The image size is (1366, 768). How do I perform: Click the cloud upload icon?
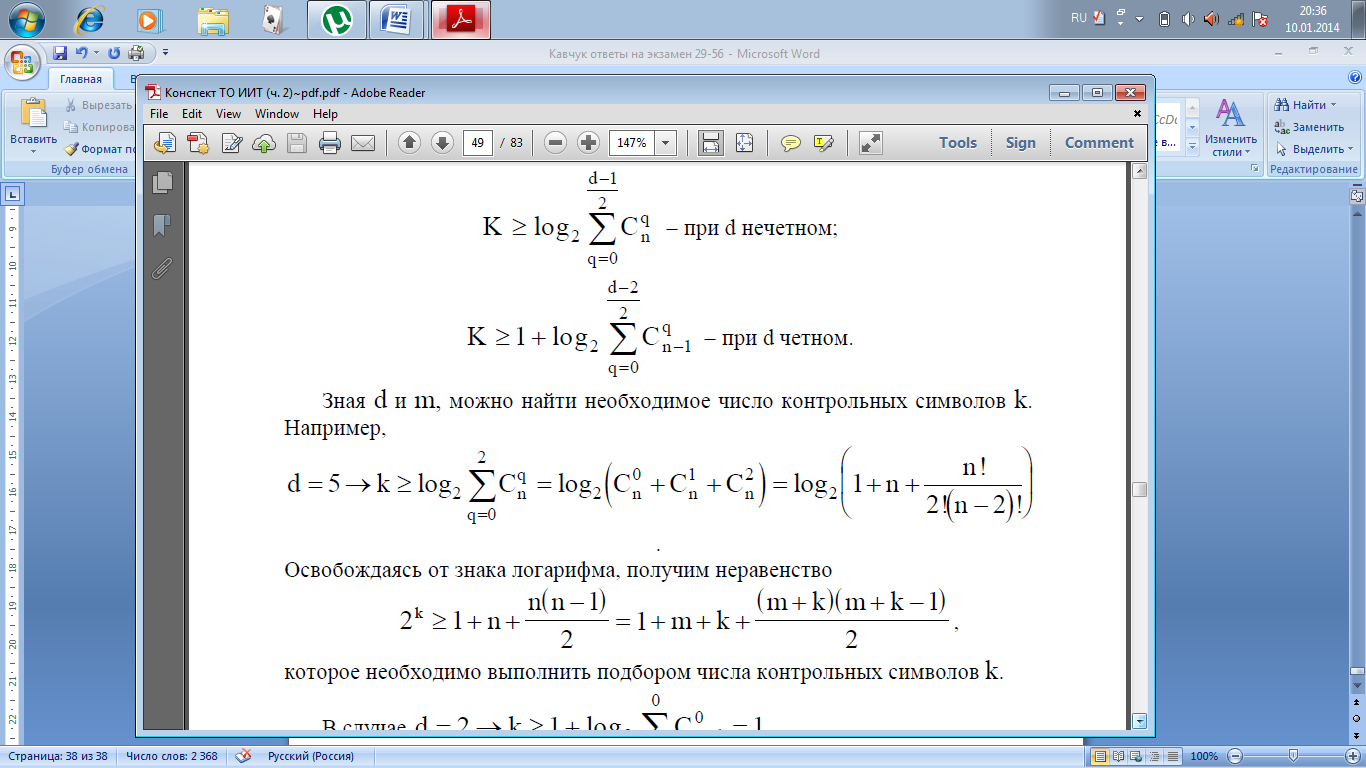[x=264, y=143]
